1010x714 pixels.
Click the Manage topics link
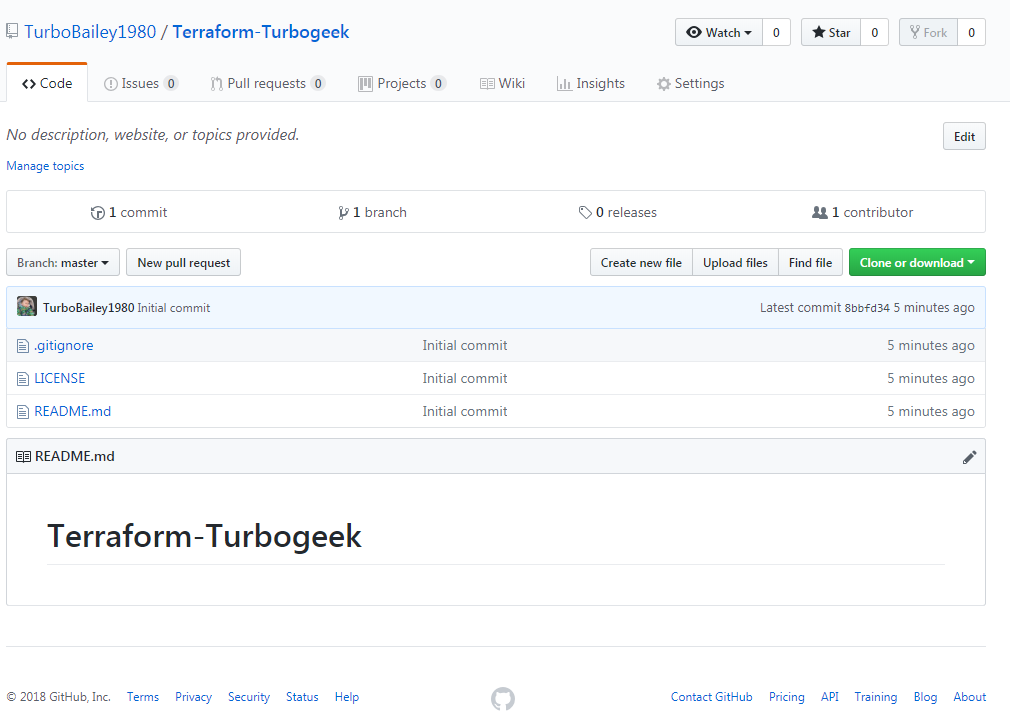pyautogui.click(x=45, y=166)
